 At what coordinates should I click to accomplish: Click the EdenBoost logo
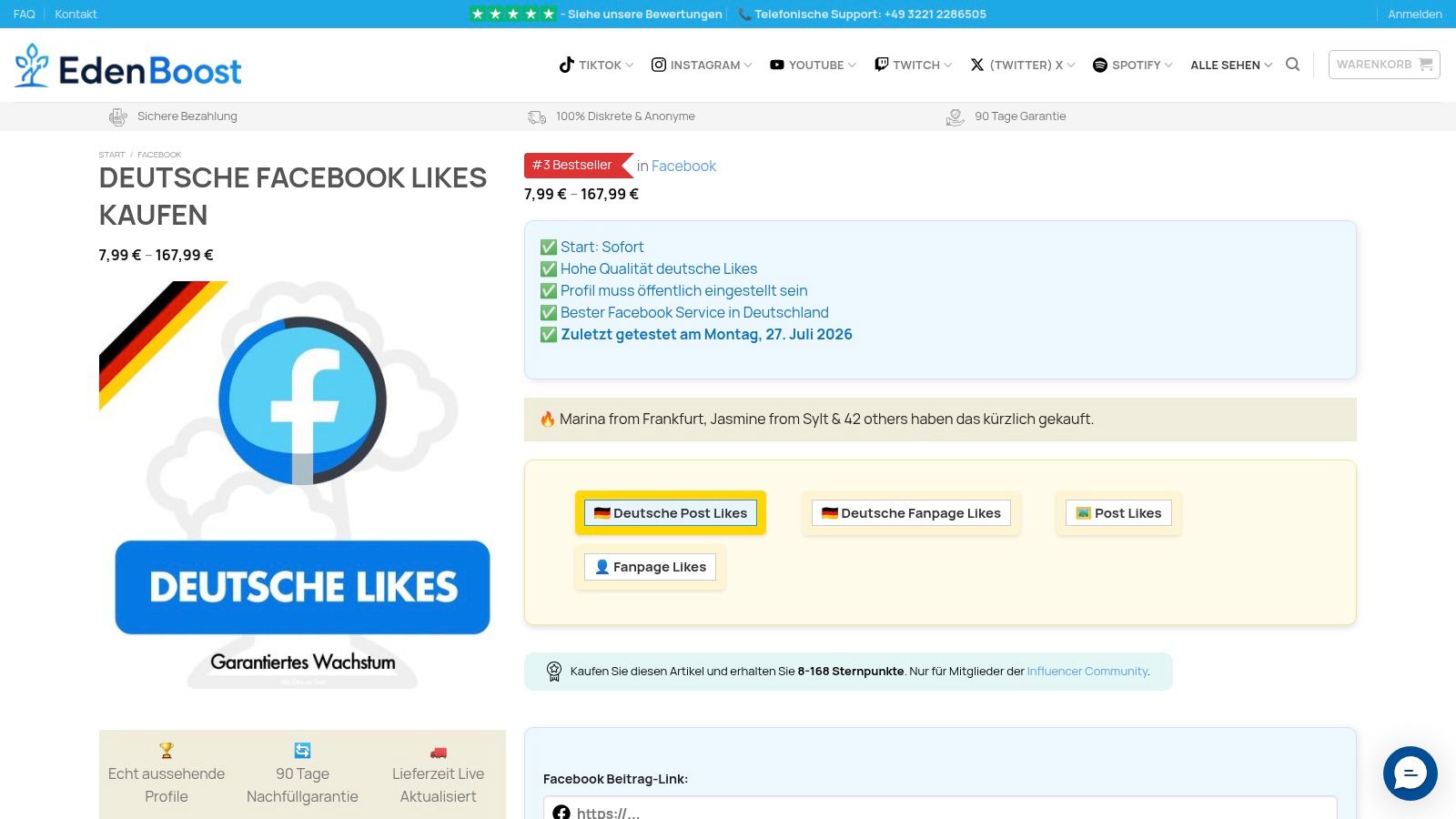click(x=127, y=66)
